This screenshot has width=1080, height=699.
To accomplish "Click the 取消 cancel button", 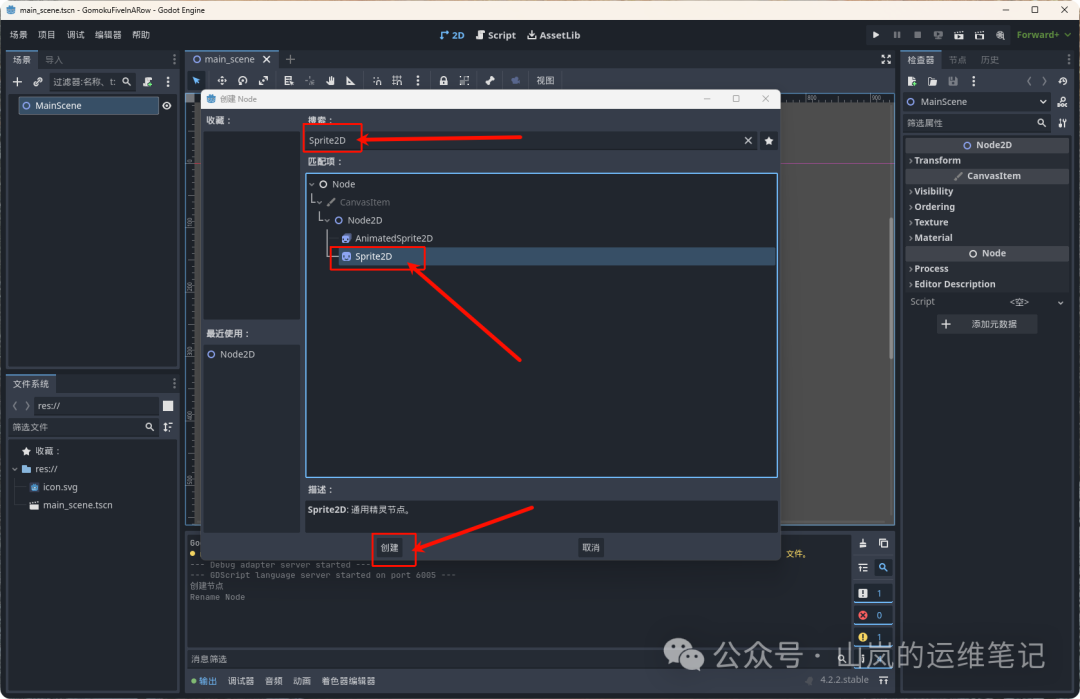I will pos(590,548).
